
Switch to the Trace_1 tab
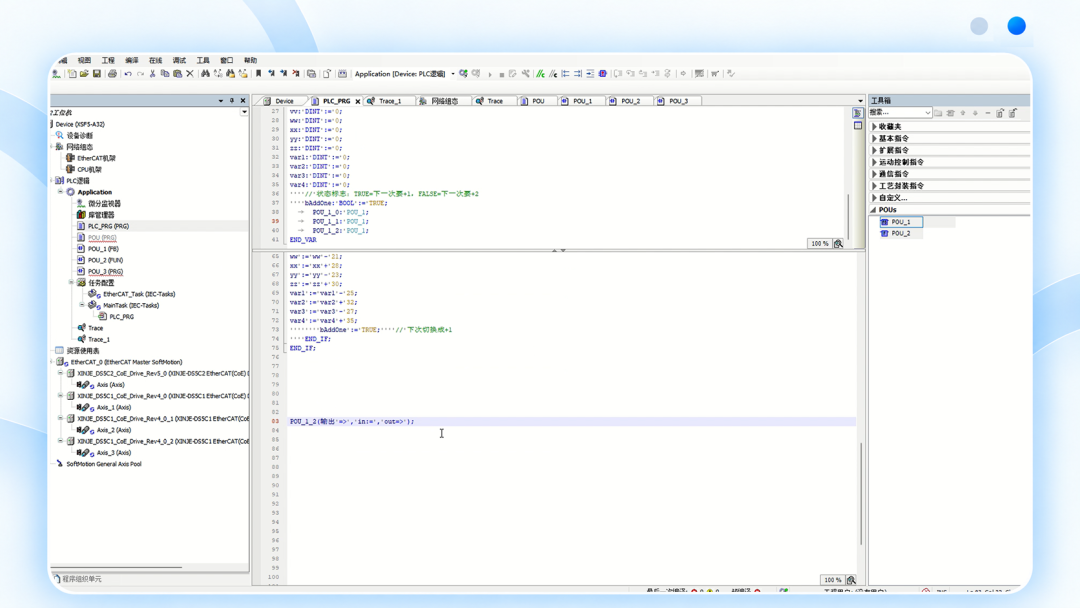[390, 101]
